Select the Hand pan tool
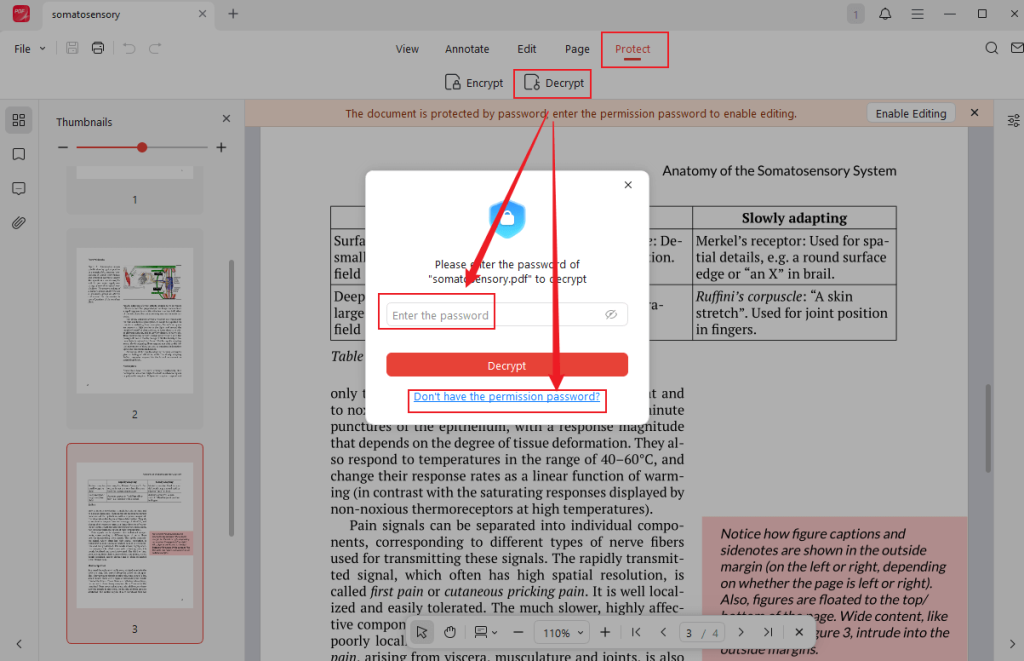The width and height of the screenshot is (1024, 661). pyautogui.click(x=450, y=632)
